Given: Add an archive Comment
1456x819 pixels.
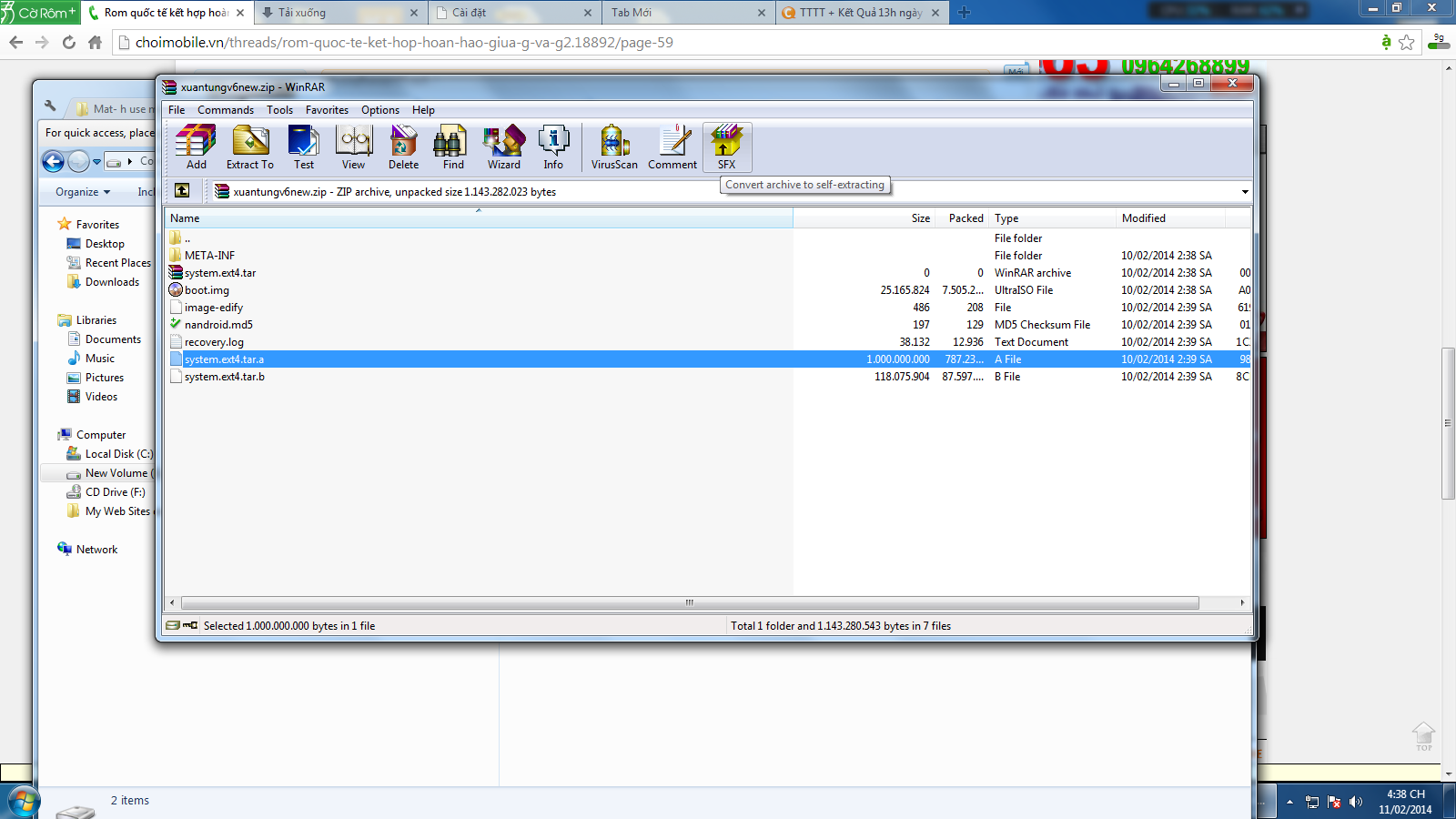Looking at the screenshot, I should coord(673,147).
